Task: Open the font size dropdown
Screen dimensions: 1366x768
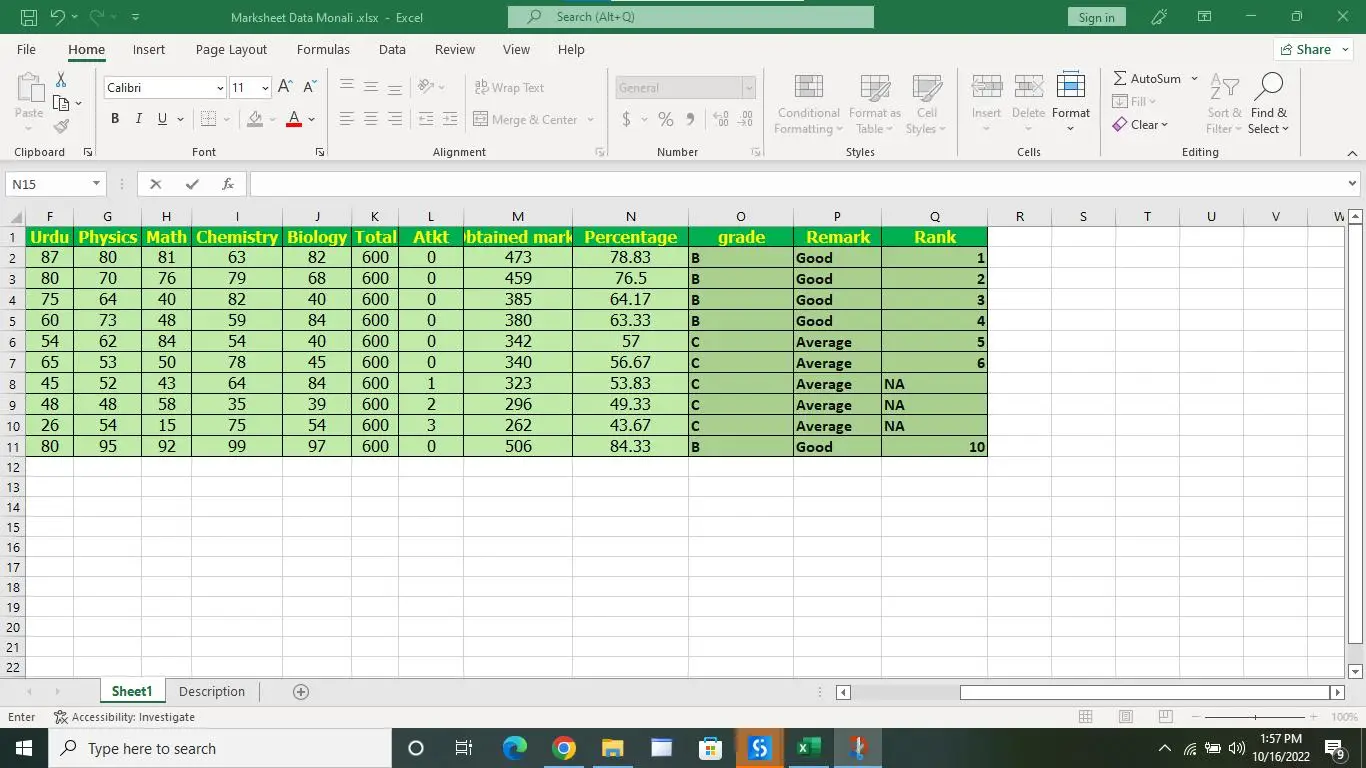Action: pos(264,88)
